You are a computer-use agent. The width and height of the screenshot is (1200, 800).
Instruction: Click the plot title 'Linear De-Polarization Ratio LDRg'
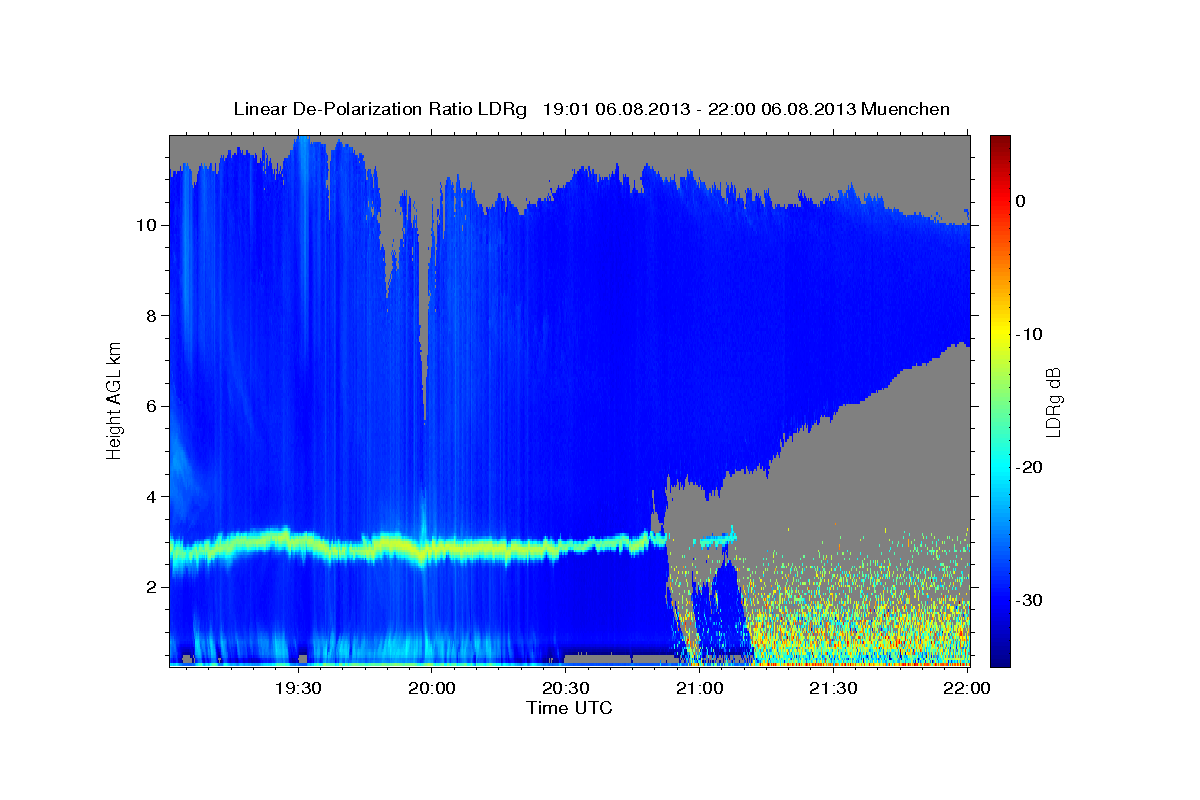coord(380,109)
